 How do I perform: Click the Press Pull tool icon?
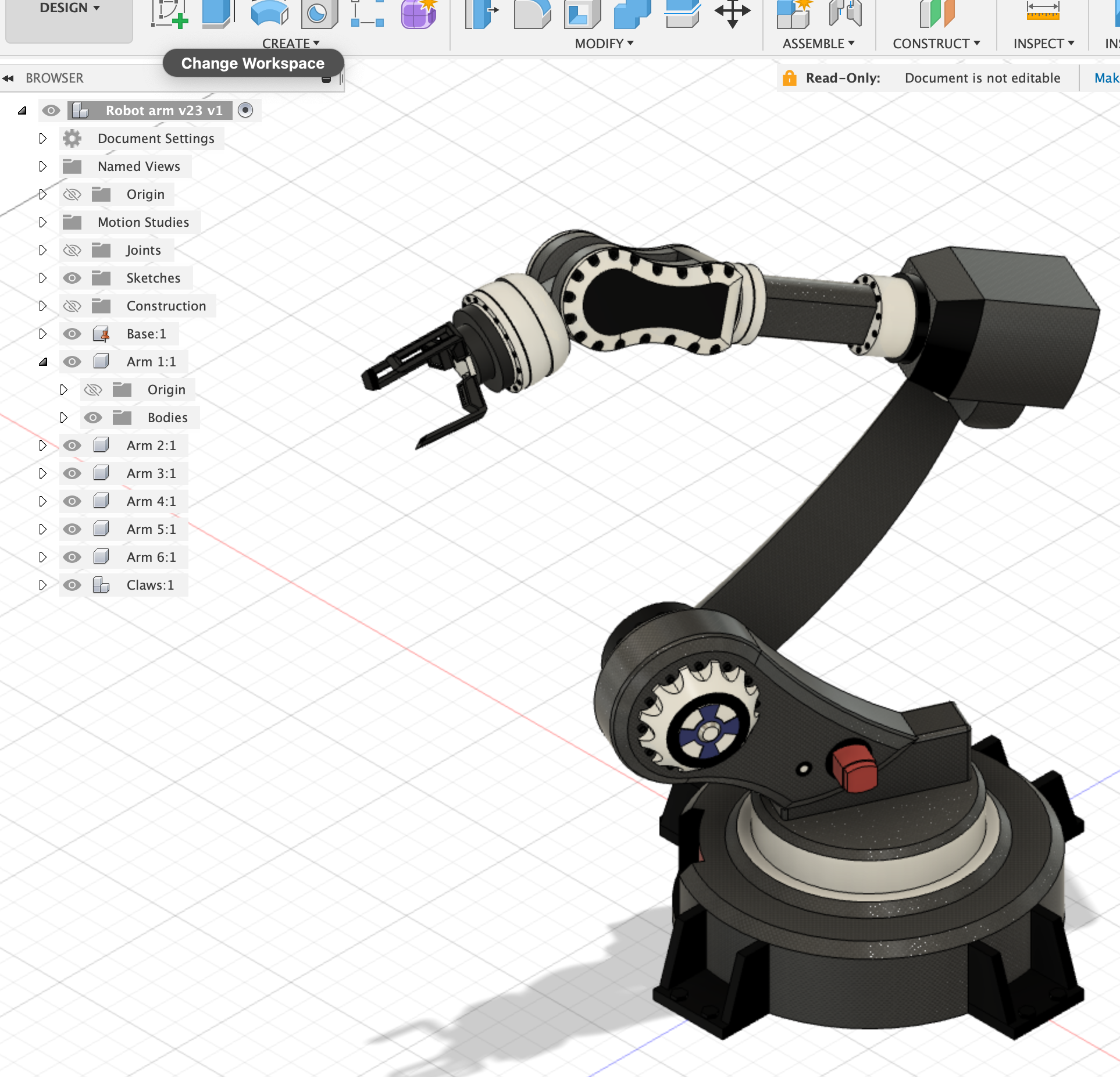tap(481, 14)
